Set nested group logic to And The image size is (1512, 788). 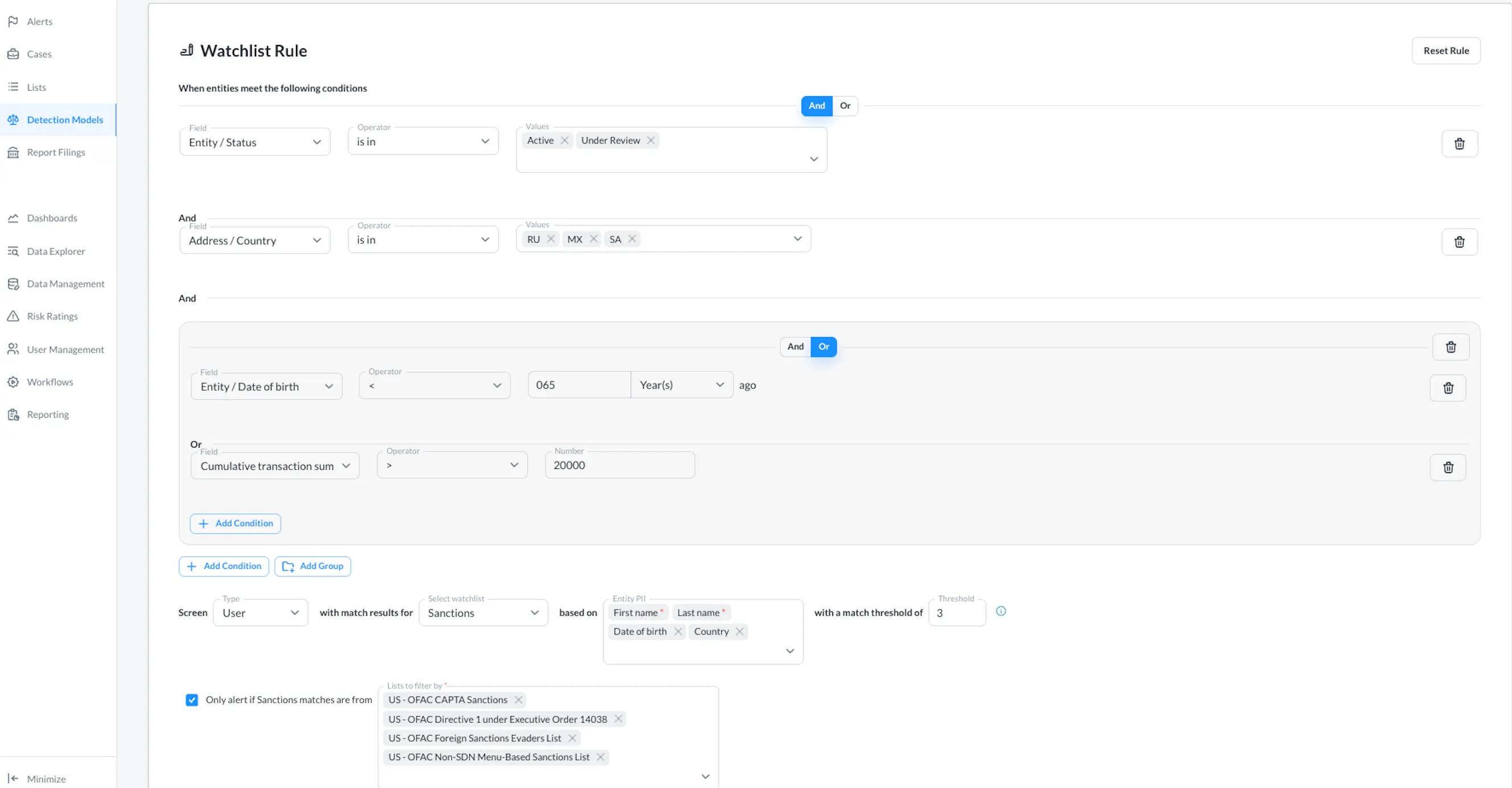coord(795,347)
